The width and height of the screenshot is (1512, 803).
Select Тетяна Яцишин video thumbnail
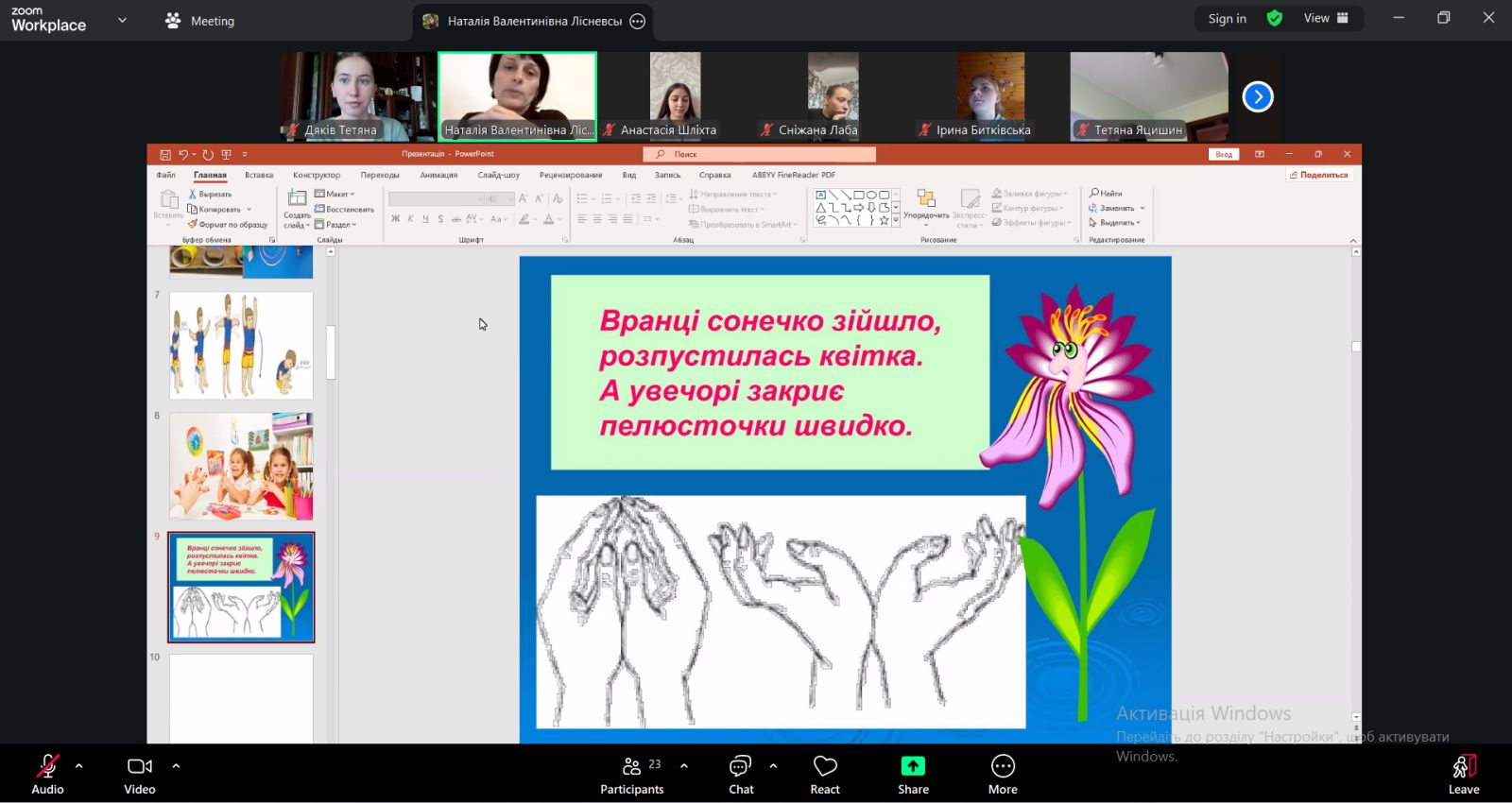1148,96
